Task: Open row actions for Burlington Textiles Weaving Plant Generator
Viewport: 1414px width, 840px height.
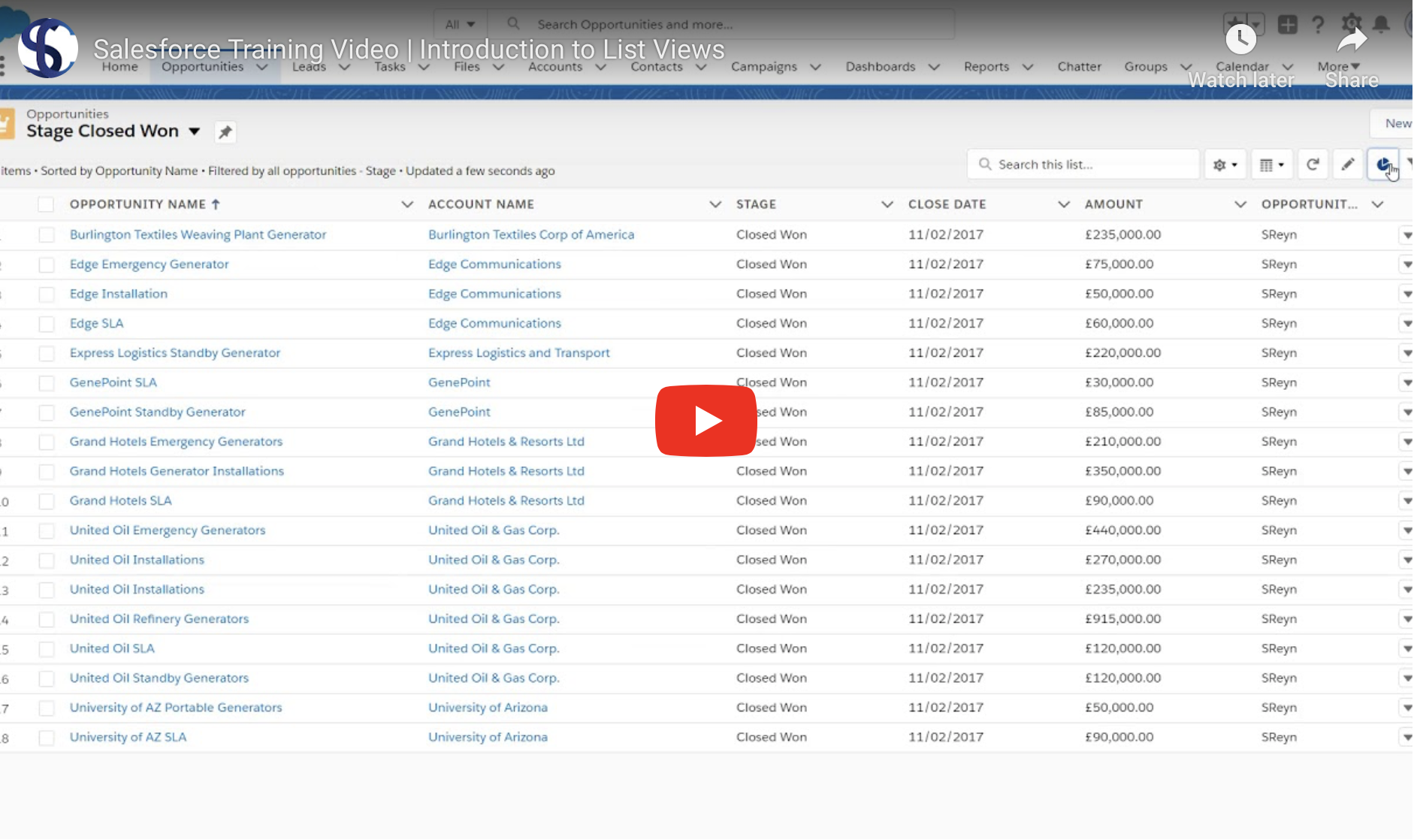Action: 1406,235
